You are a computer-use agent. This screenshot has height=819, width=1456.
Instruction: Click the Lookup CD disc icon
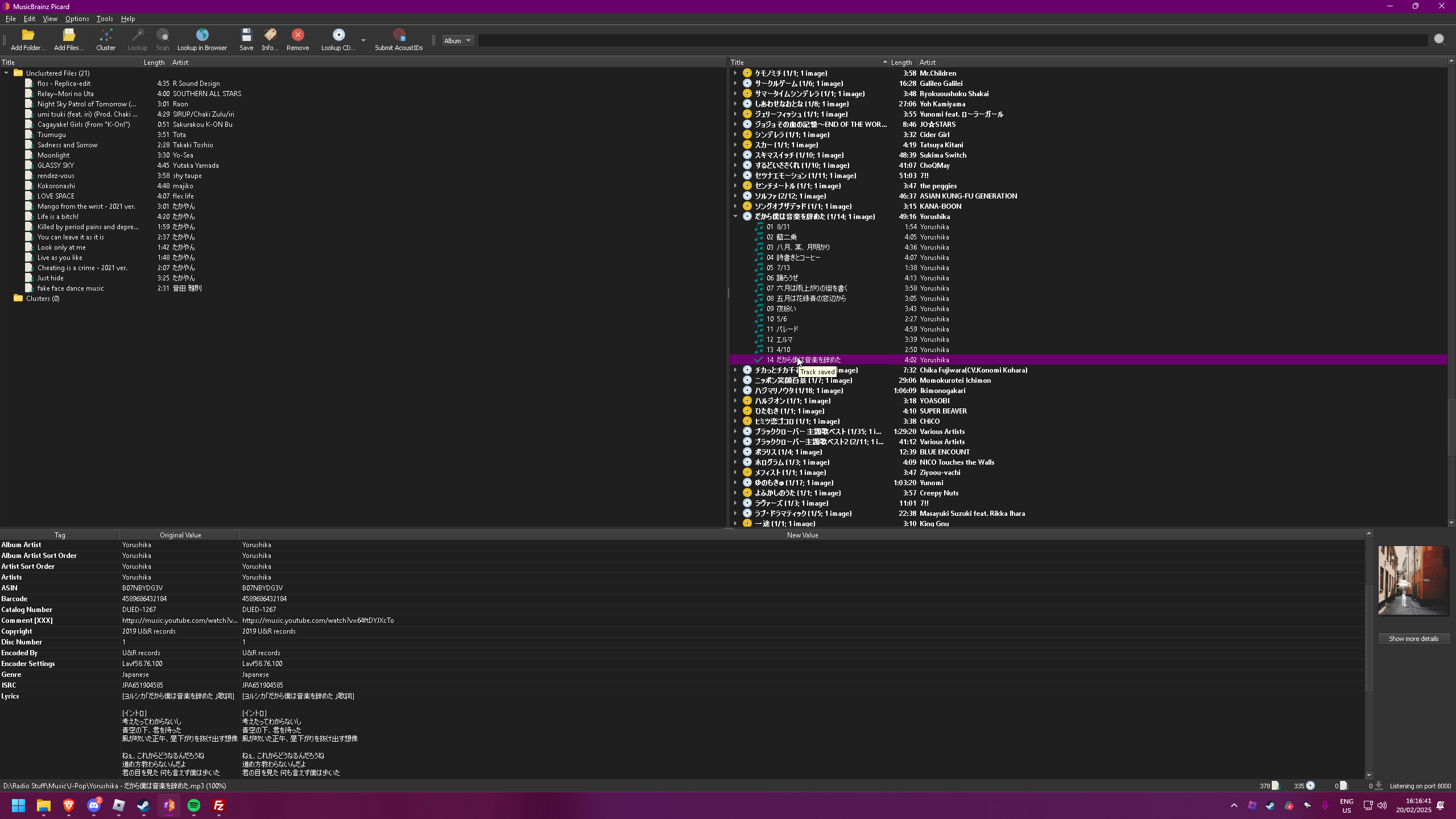point(338,35)
